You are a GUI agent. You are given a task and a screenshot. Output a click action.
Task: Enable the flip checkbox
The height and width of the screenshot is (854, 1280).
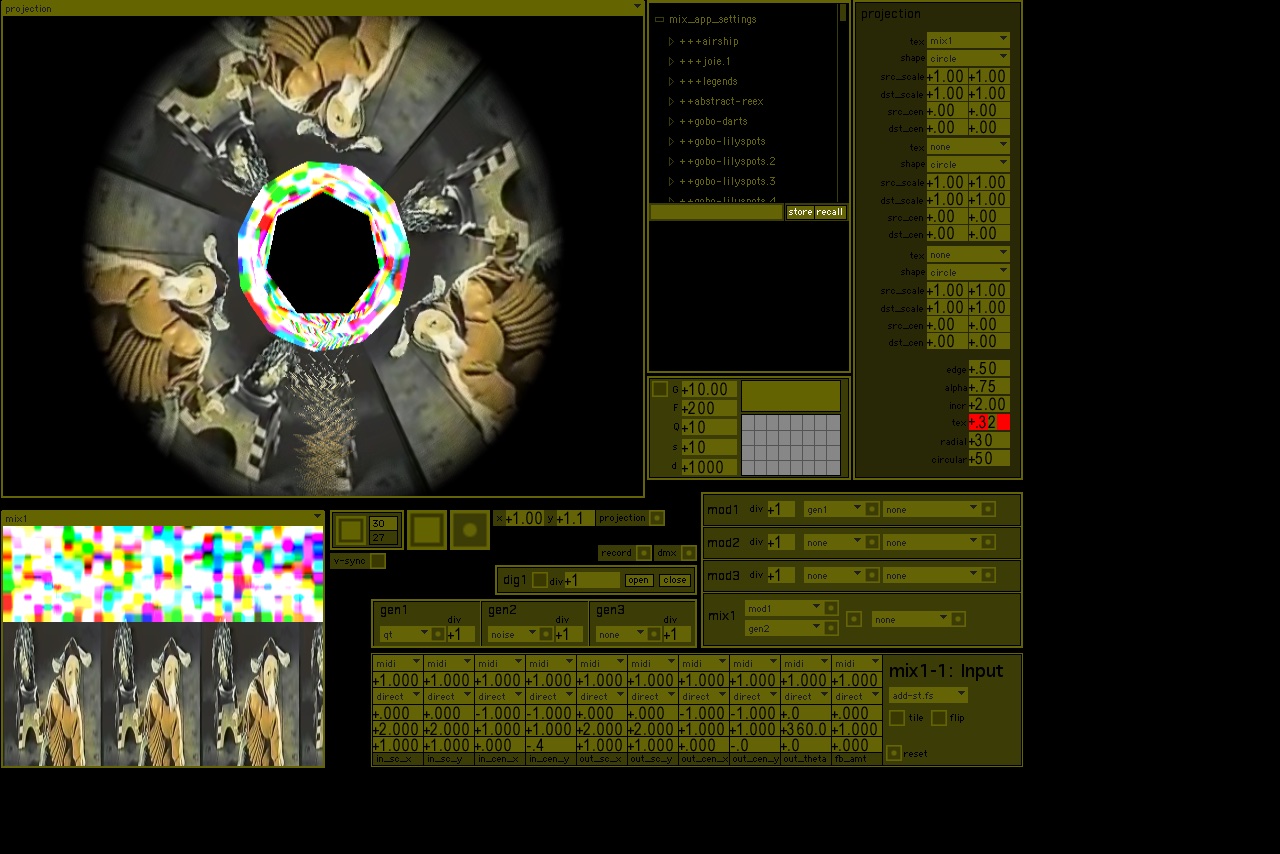[x=939, y=718]
